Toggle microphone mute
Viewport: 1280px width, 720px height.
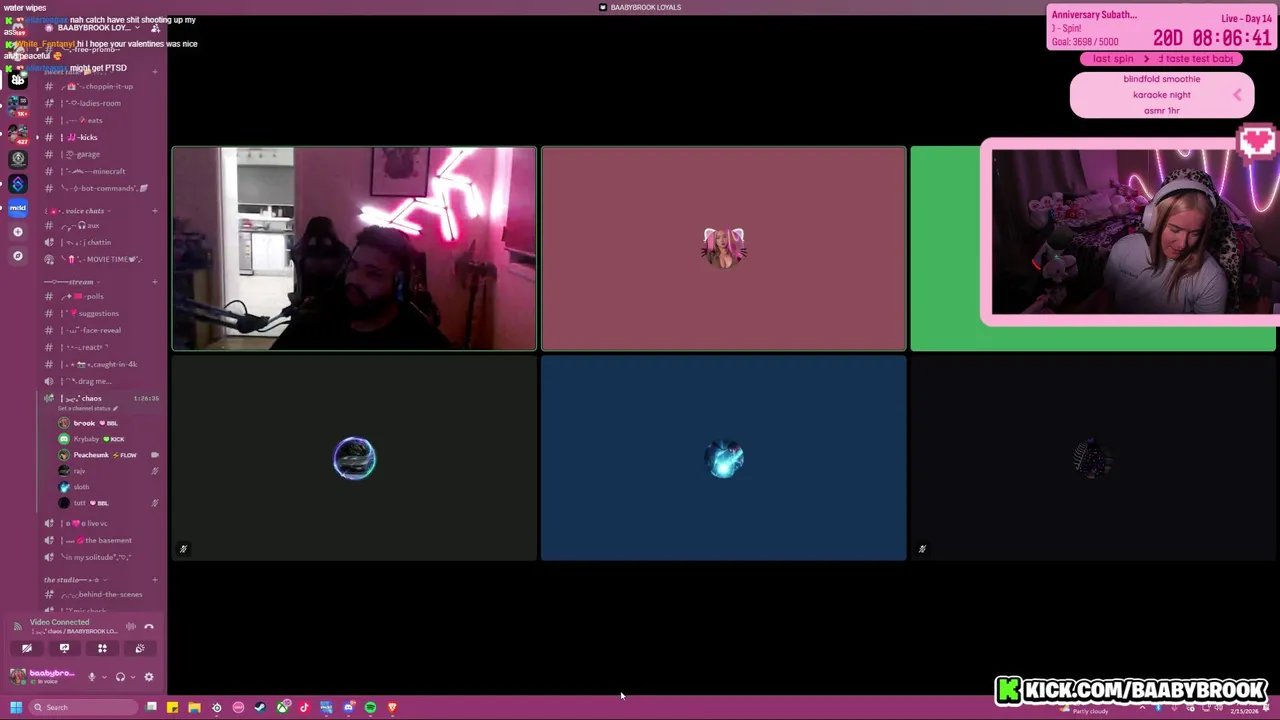[91, 677]
